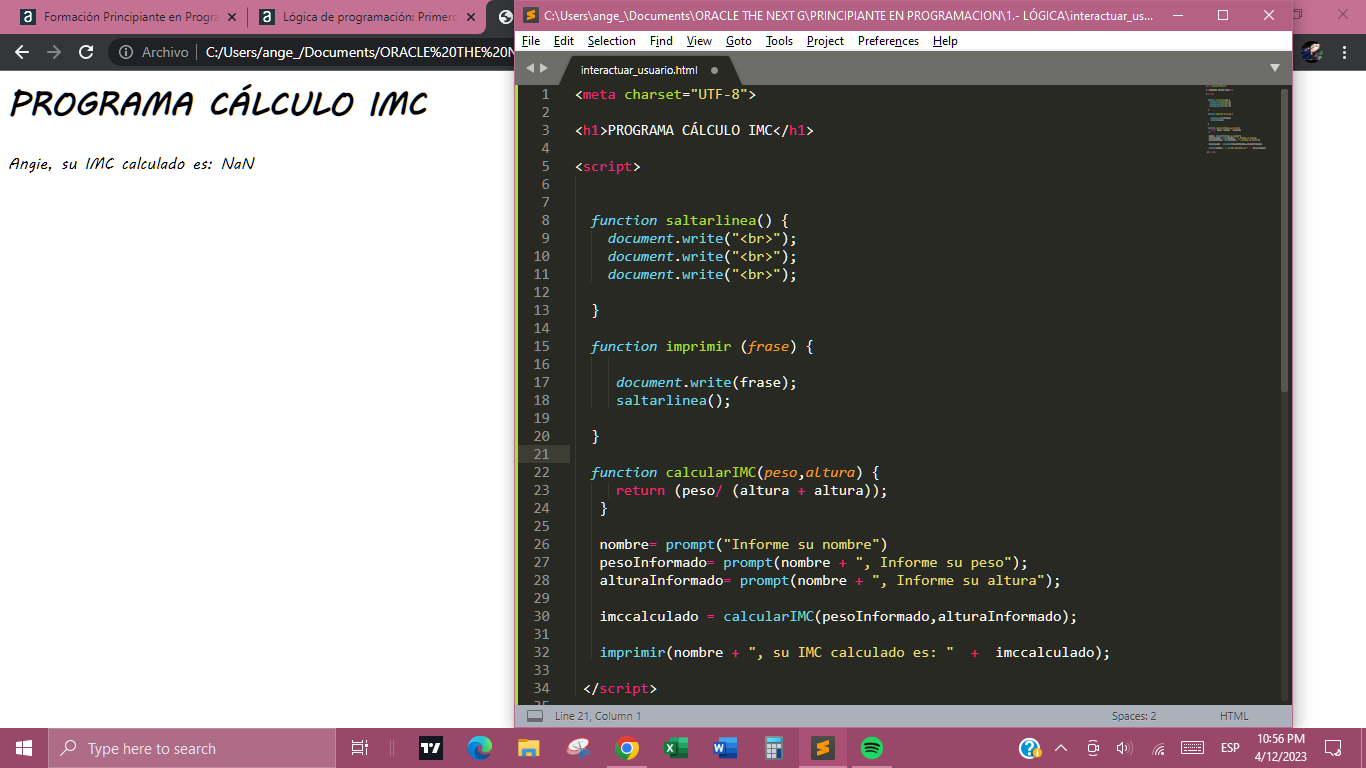Click the pesoInformado variable on line 27
Viewport: 1366px width, 768px height.
point(653,562)
